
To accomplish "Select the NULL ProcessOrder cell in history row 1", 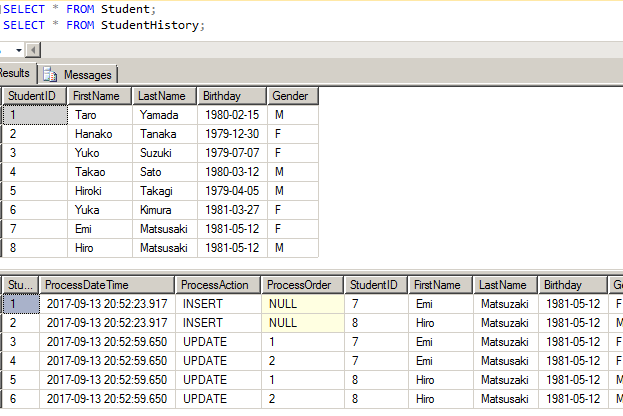I will click(x=303, y=304).
